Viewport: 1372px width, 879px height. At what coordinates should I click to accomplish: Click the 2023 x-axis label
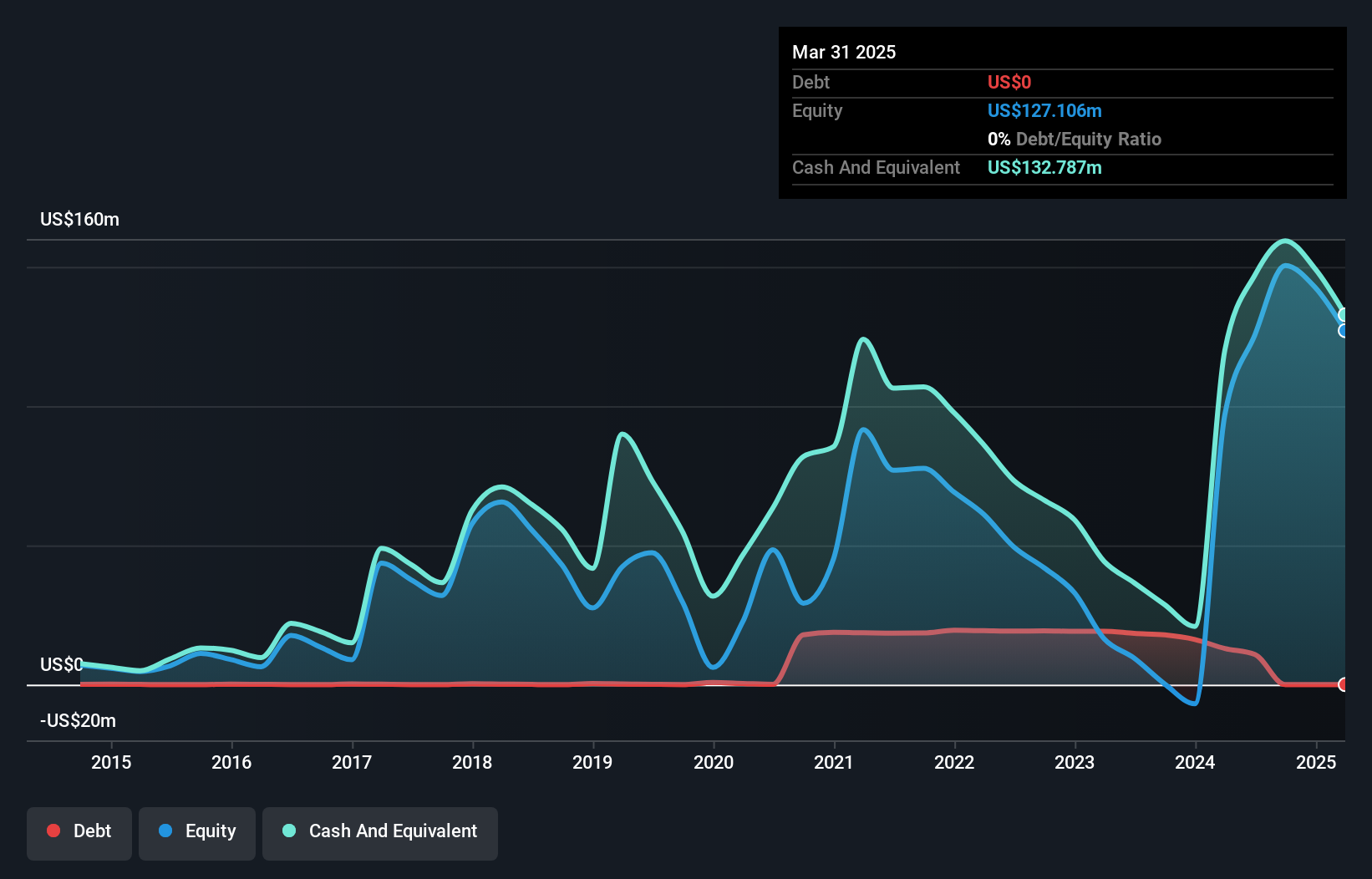point(1075,762)
